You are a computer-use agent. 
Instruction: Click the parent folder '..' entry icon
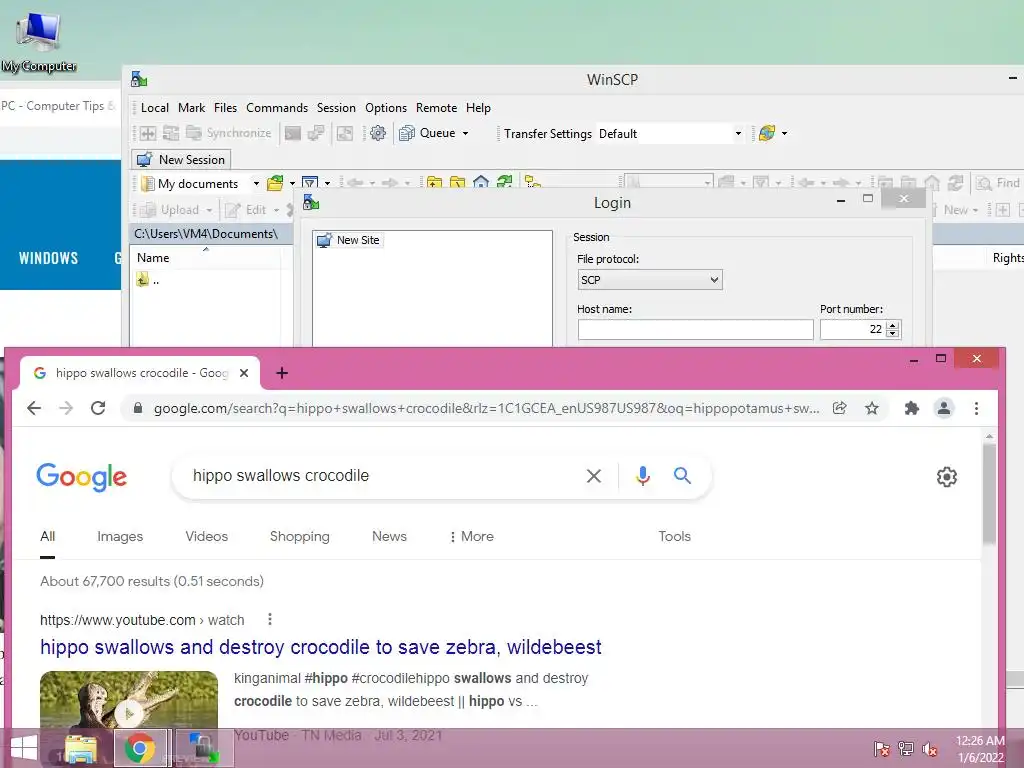[142, 280]
